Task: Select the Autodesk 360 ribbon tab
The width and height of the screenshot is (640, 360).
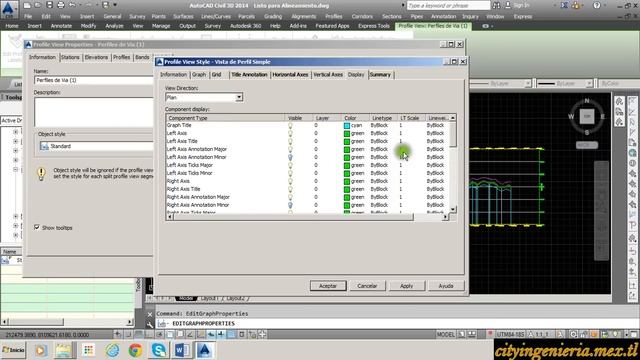Action: point(245,26)
